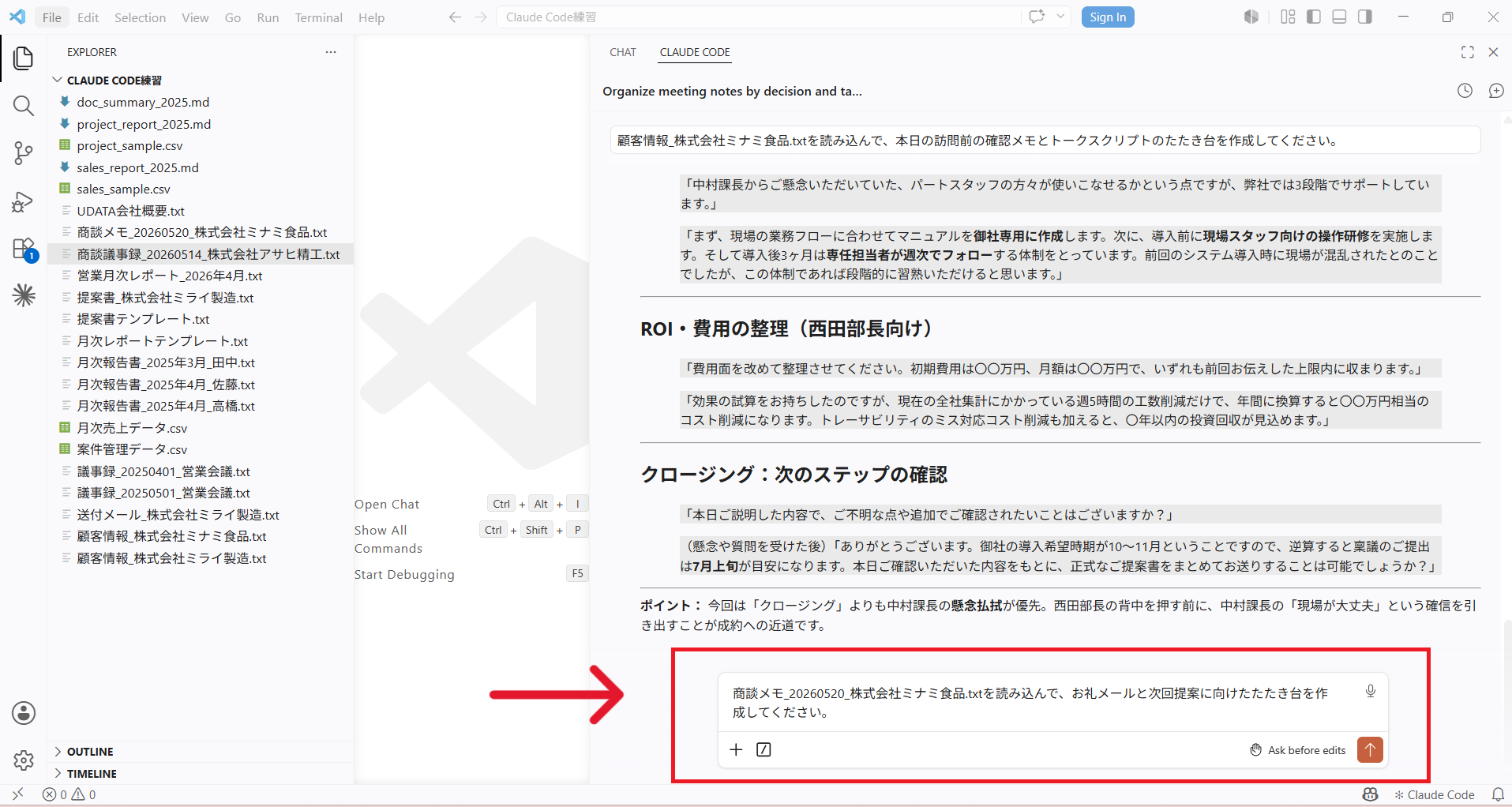Open 商談メモ_20260520_株式会社ミナミ食品.txt
The height and width of the screenshot is (807, 1512).
201,232
